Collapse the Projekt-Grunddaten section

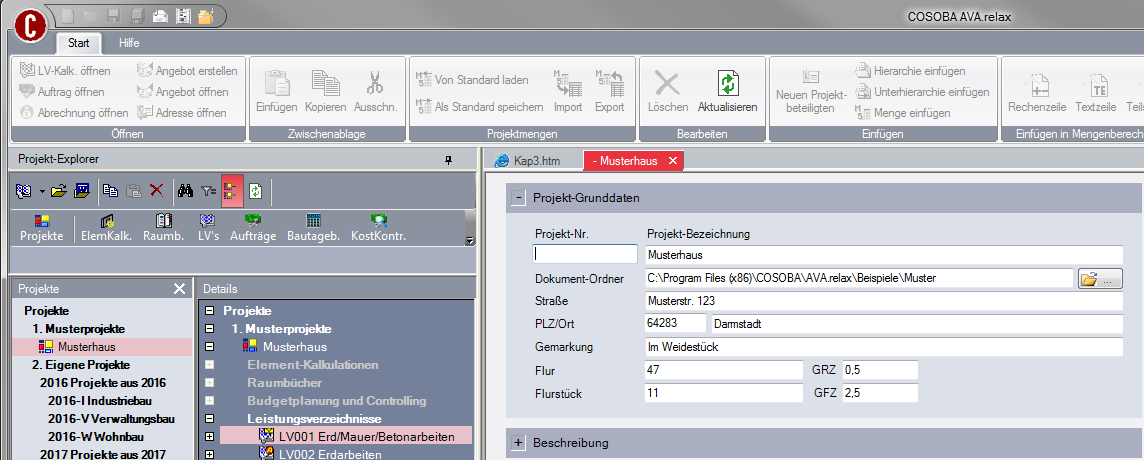(518, 198)
